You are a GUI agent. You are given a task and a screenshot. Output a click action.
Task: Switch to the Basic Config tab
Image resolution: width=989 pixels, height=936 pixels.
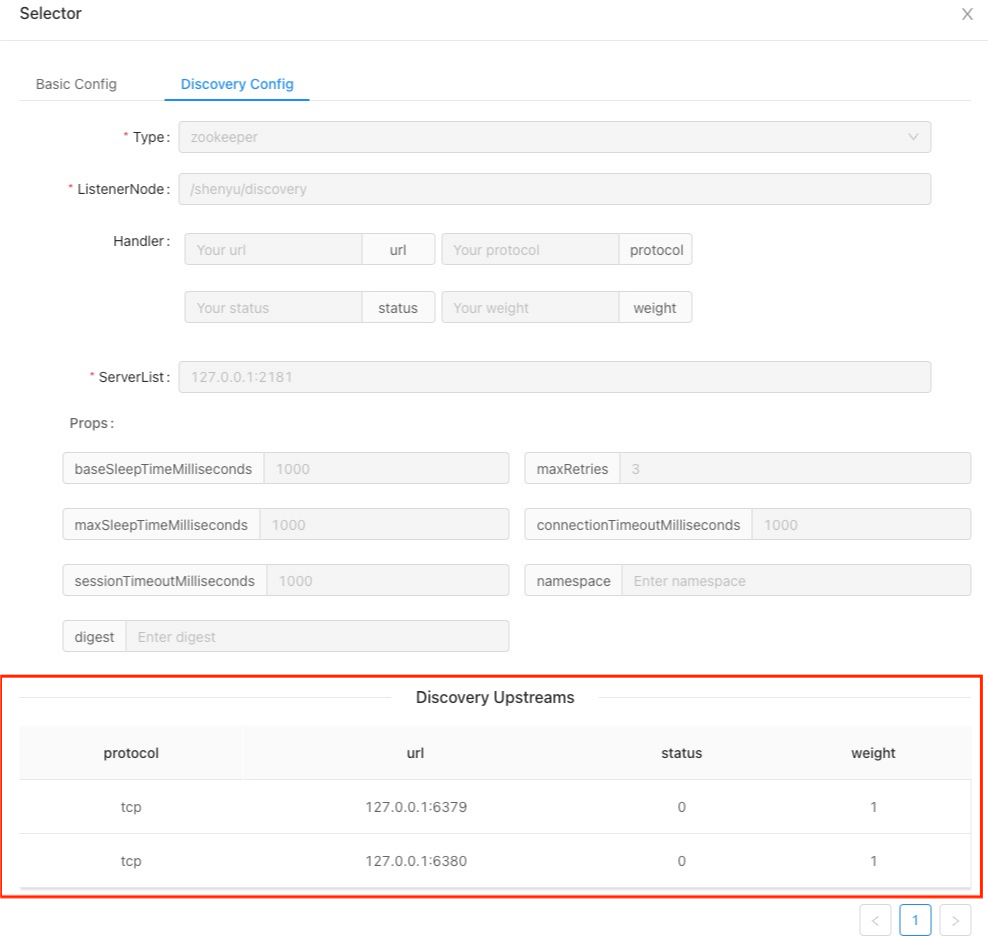[x=76, y=84]
